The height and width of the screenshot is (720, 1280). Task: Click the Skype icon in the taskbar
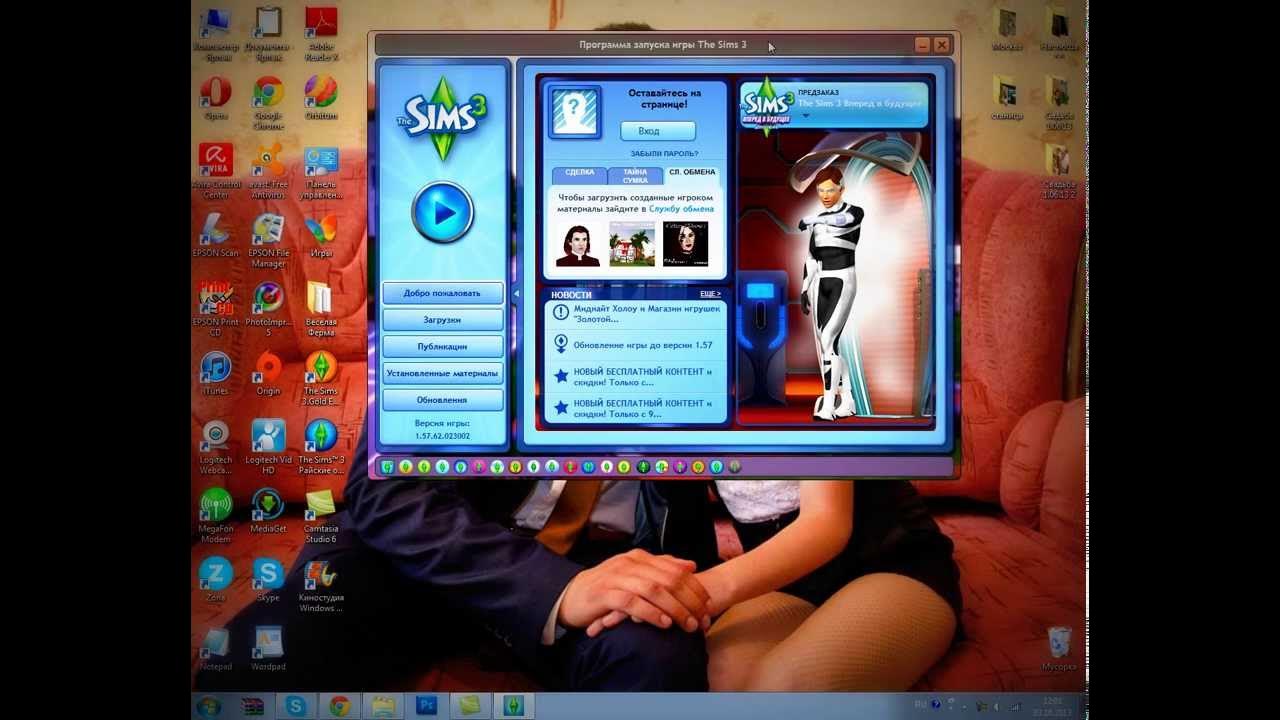coord(296,706)
